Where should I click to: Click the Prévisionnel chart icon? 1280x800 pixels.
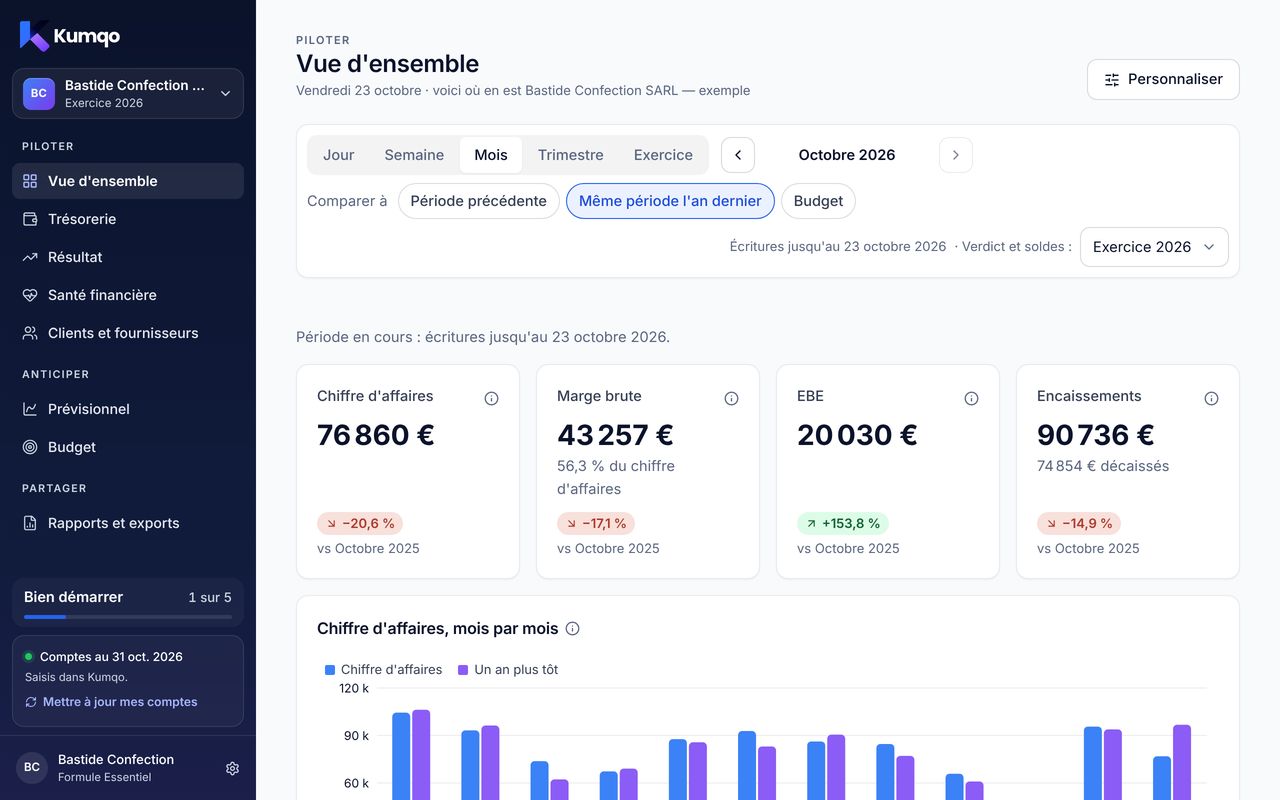click(x=30, y=409)
